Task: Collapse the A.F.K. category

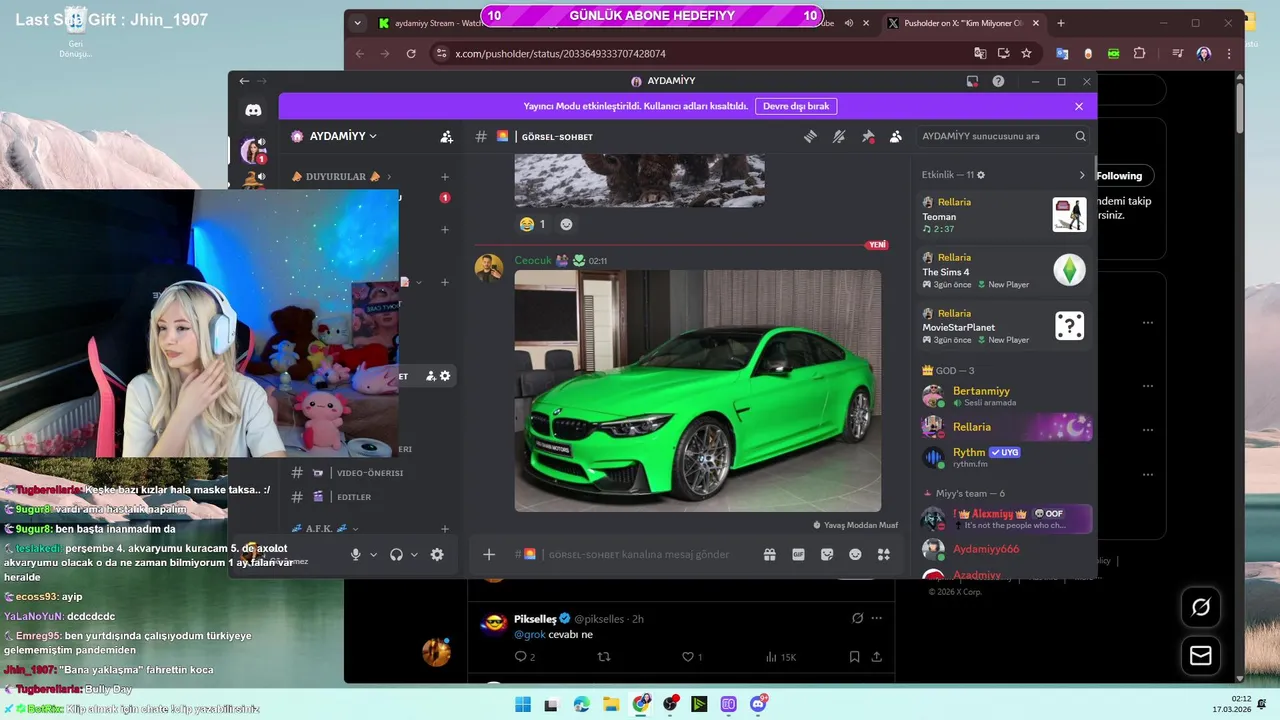Action: tap(325, 528)
